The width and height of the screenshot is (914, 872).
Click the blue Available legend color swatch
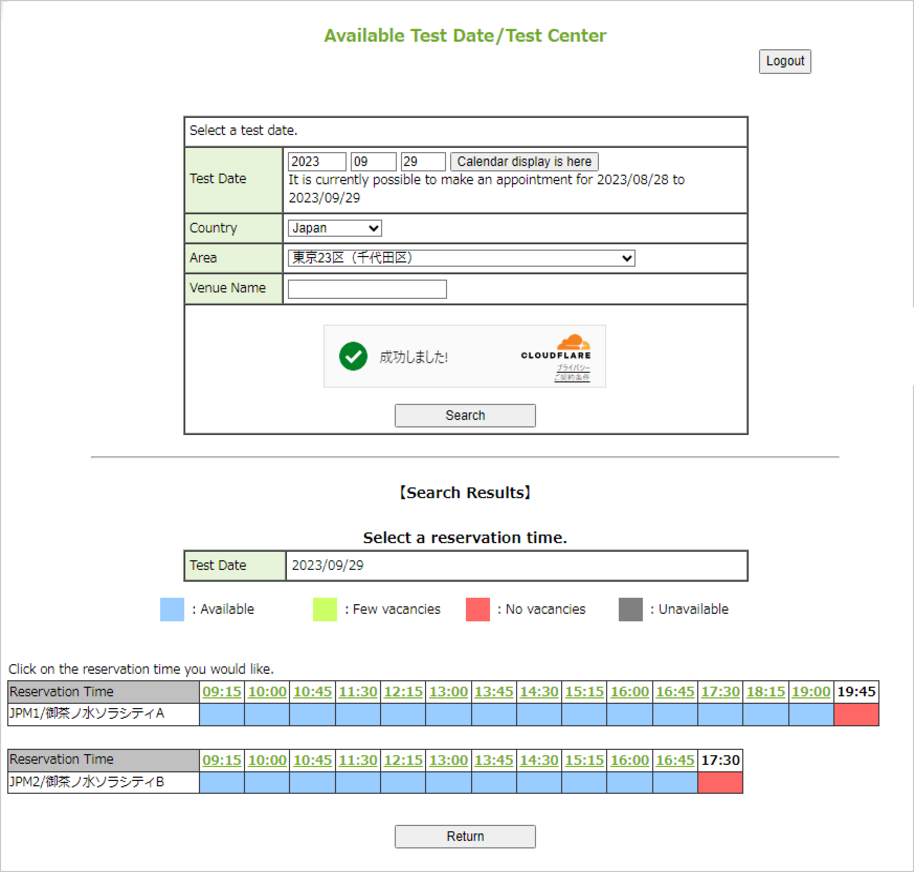(x=171, y=609)
